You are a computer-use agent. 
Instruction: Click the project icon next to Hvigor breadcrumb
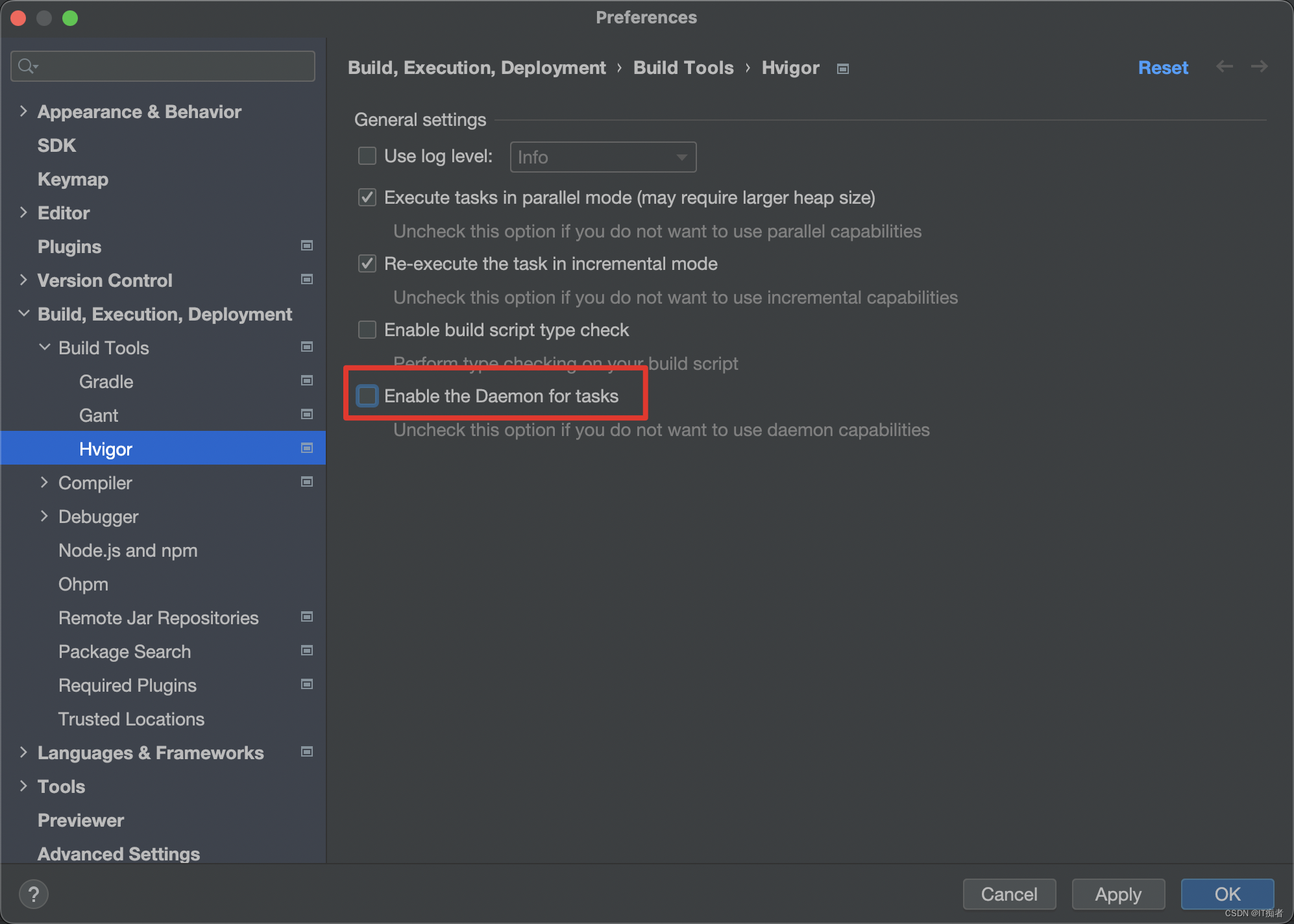(x=843, y=69)
